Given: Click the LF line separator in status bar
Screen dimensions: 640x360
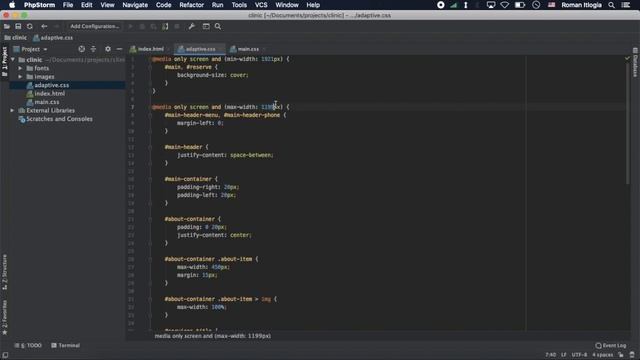Looking at the screenshot, I should coord(564,355).
